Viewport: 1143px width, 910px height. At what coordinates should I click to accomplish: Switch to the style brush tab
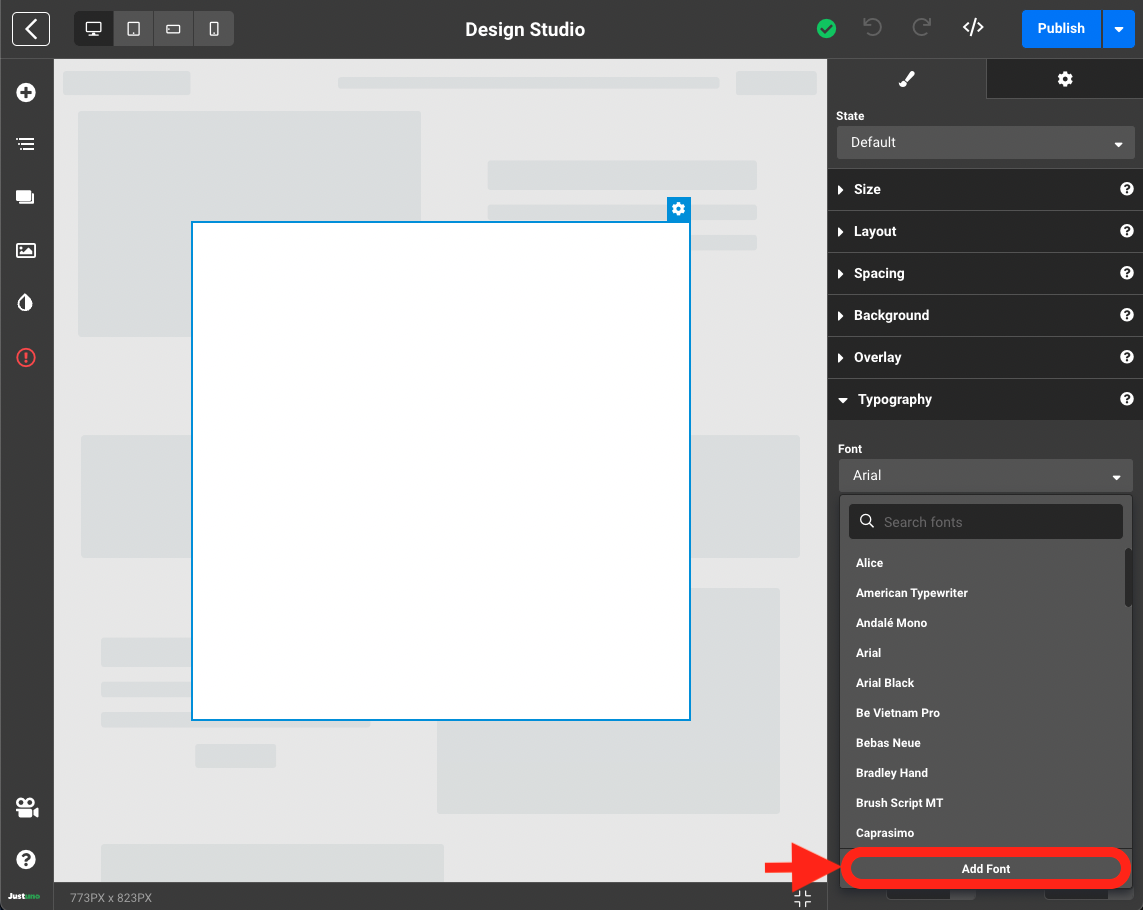(x=907, y=79)
